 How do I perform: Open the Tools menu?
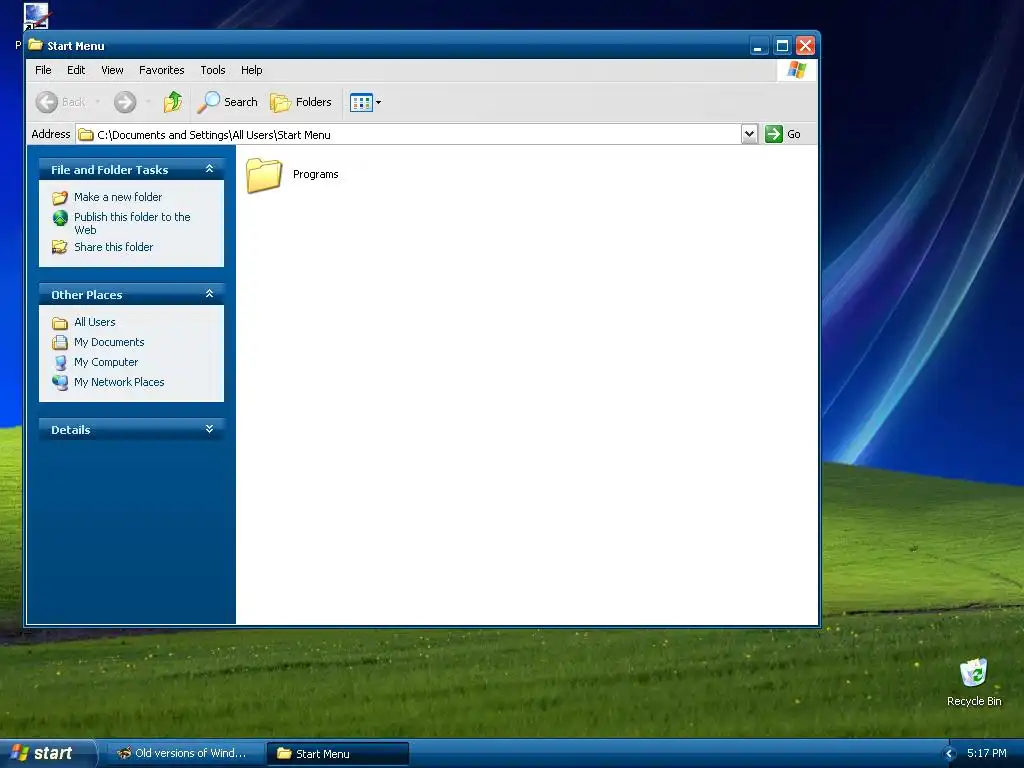(213, 70)
